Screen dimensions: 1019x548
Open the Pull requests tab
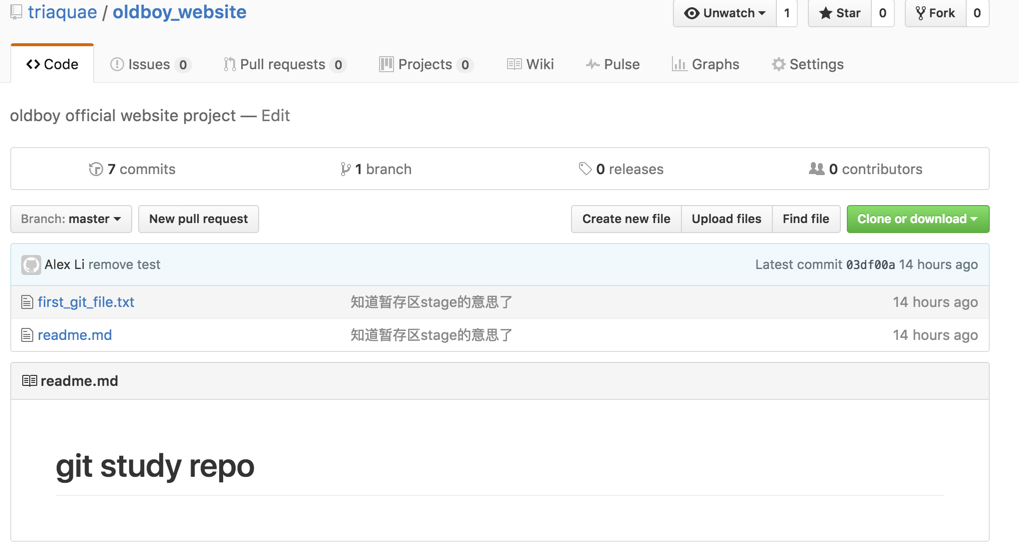[284, 64]
